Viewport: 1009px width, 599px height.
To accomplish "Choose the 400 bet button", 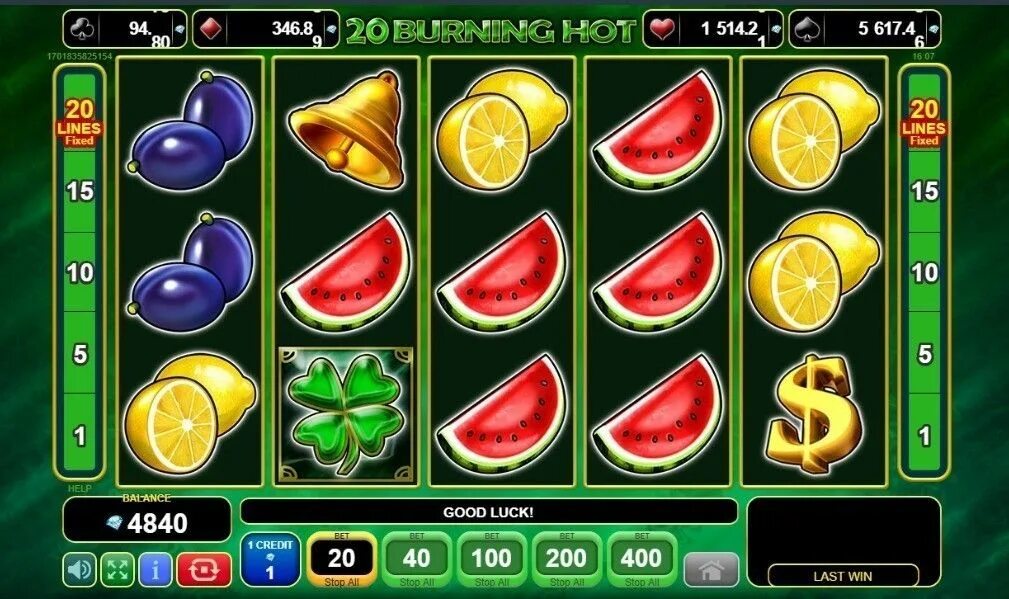I will point(642,559).
